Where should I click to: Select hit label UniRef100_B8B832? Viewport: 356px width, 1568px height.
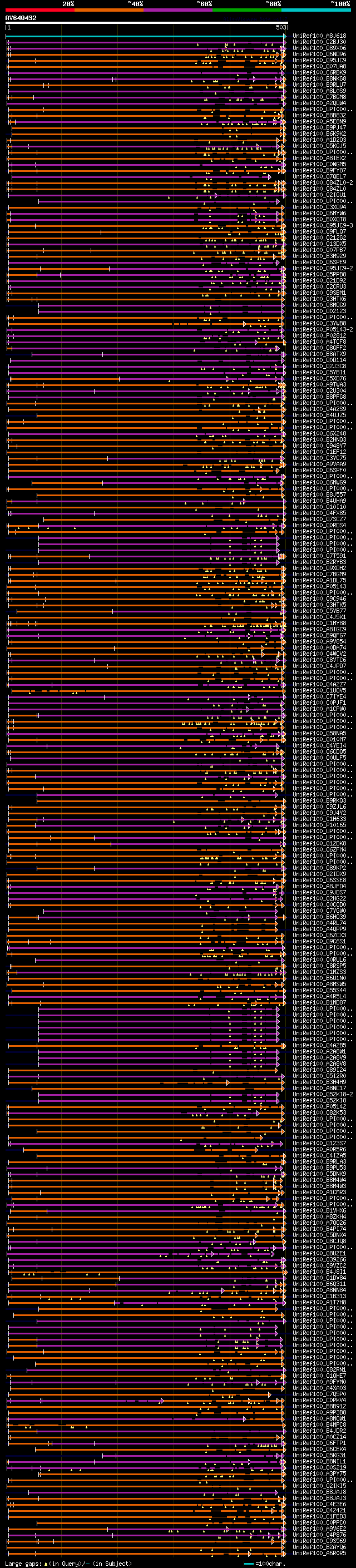click(319, 115)
